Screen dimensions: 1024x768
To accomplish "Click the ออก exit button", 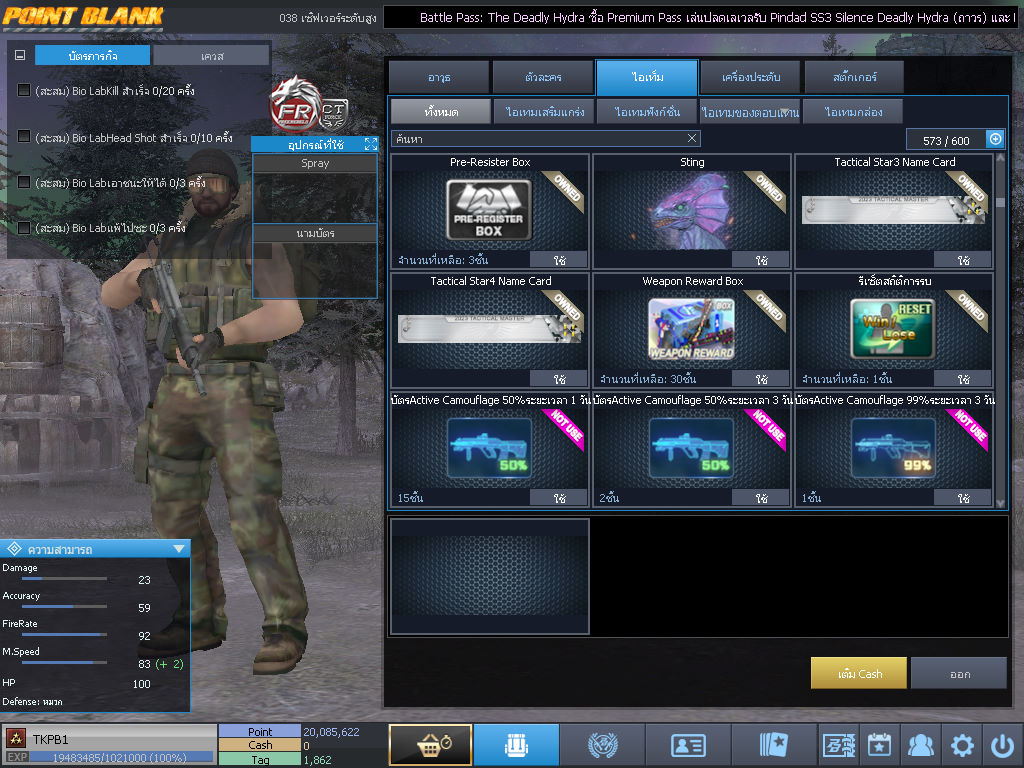I will click(959, 673).
